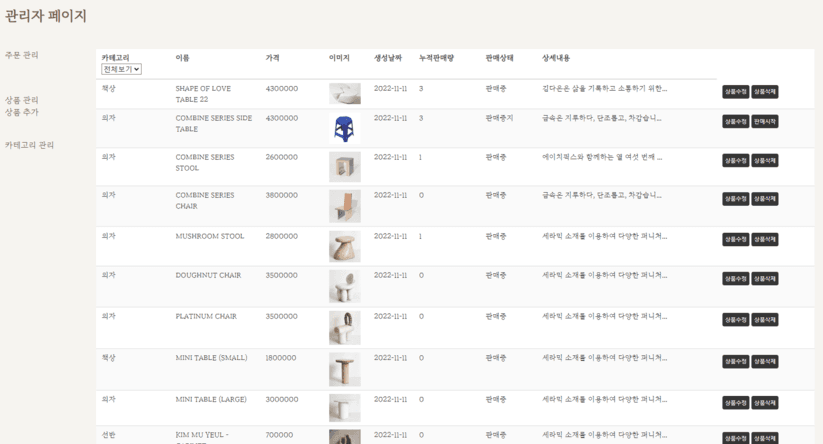Edit MINI TABLE (LARGE) via 상품수정
This screenshot has width=823, height=444.
[735, 403]
